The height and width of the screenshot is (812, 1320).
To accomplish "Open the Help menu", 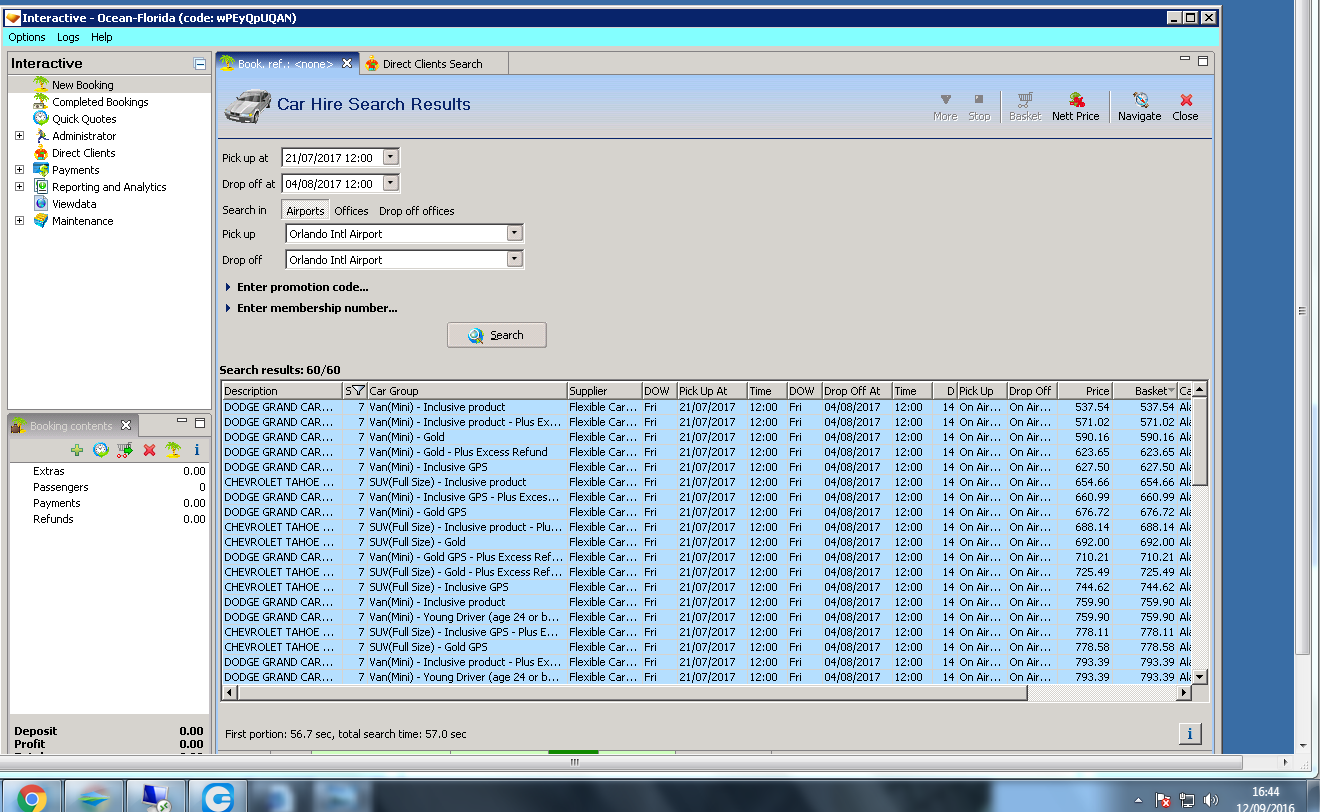I will [x=102, y=37].
